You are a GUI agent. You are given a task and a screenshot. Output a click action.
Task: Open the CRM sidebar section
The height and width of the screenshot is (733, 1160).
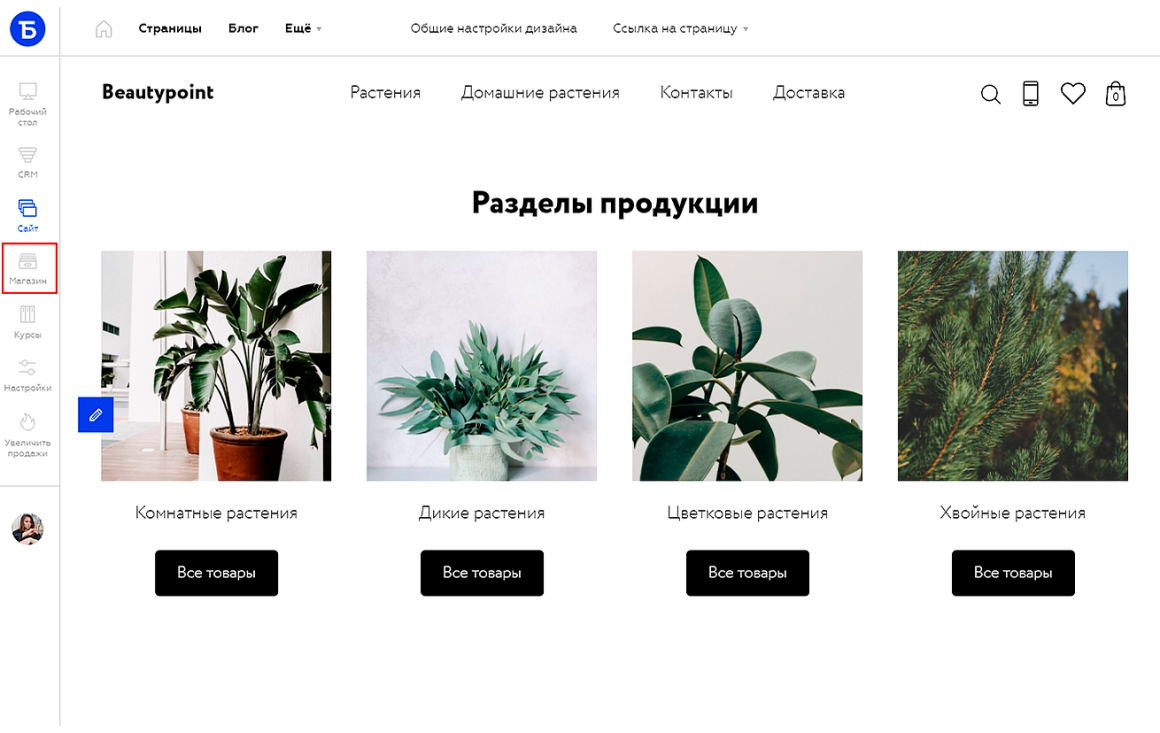[27, 163]
